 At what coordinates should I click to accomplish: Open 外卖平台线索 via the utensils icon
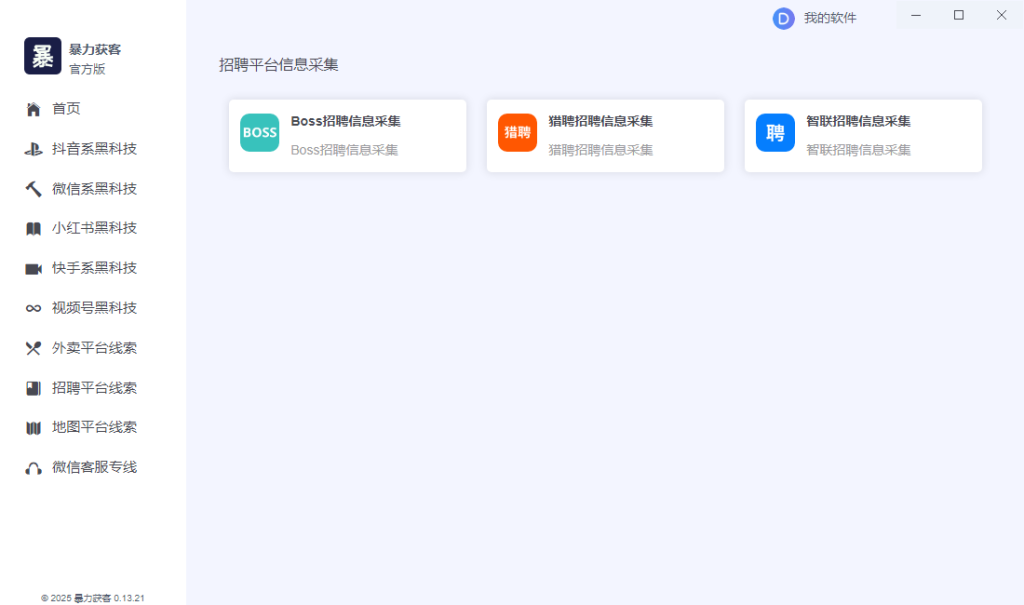[33, 348]
